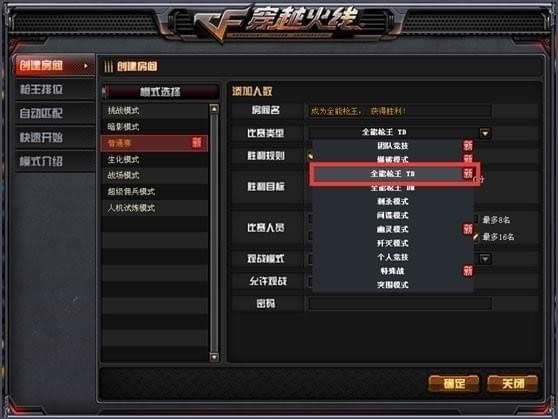Click the 新 badge beside 幽灵模式 option
558x419 pixels.
tap(468, 229)
